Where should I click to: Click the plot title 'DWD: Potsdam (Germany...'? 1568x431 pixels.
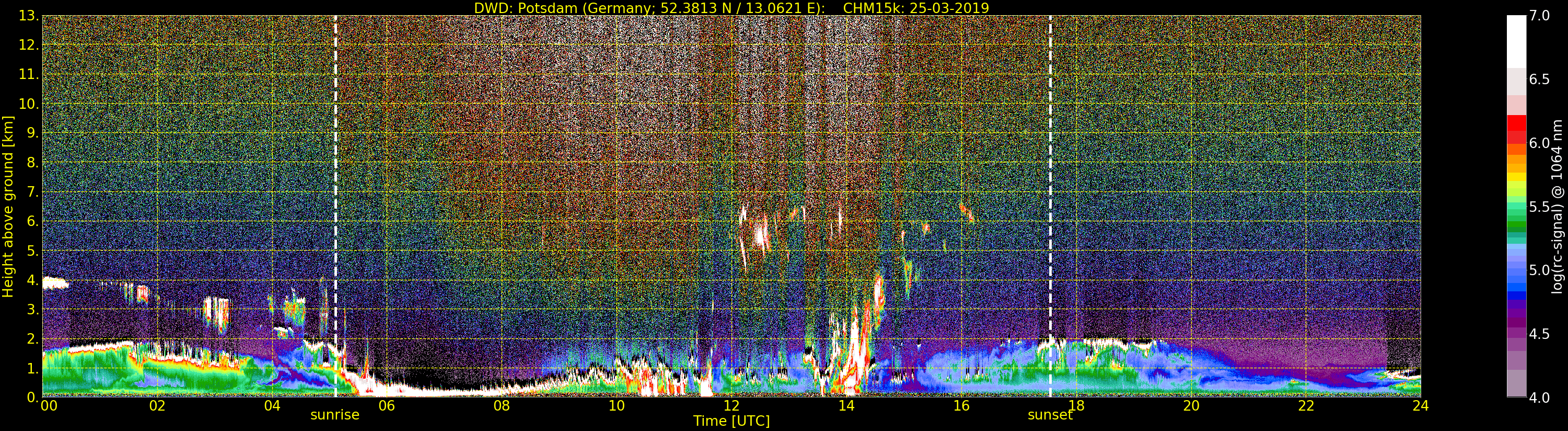click(x=731, y=8)
